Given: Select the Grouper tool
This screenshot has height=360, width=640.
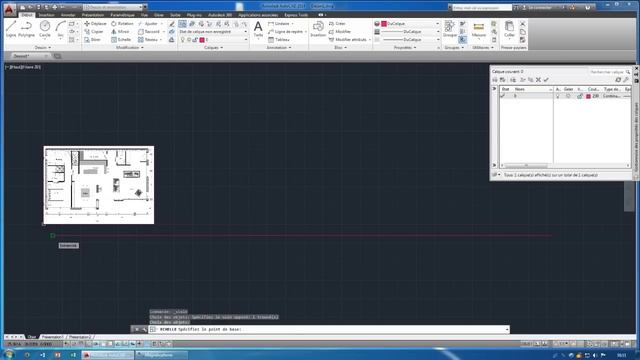Looking at the screenshot, I should (x=450, y=29).
